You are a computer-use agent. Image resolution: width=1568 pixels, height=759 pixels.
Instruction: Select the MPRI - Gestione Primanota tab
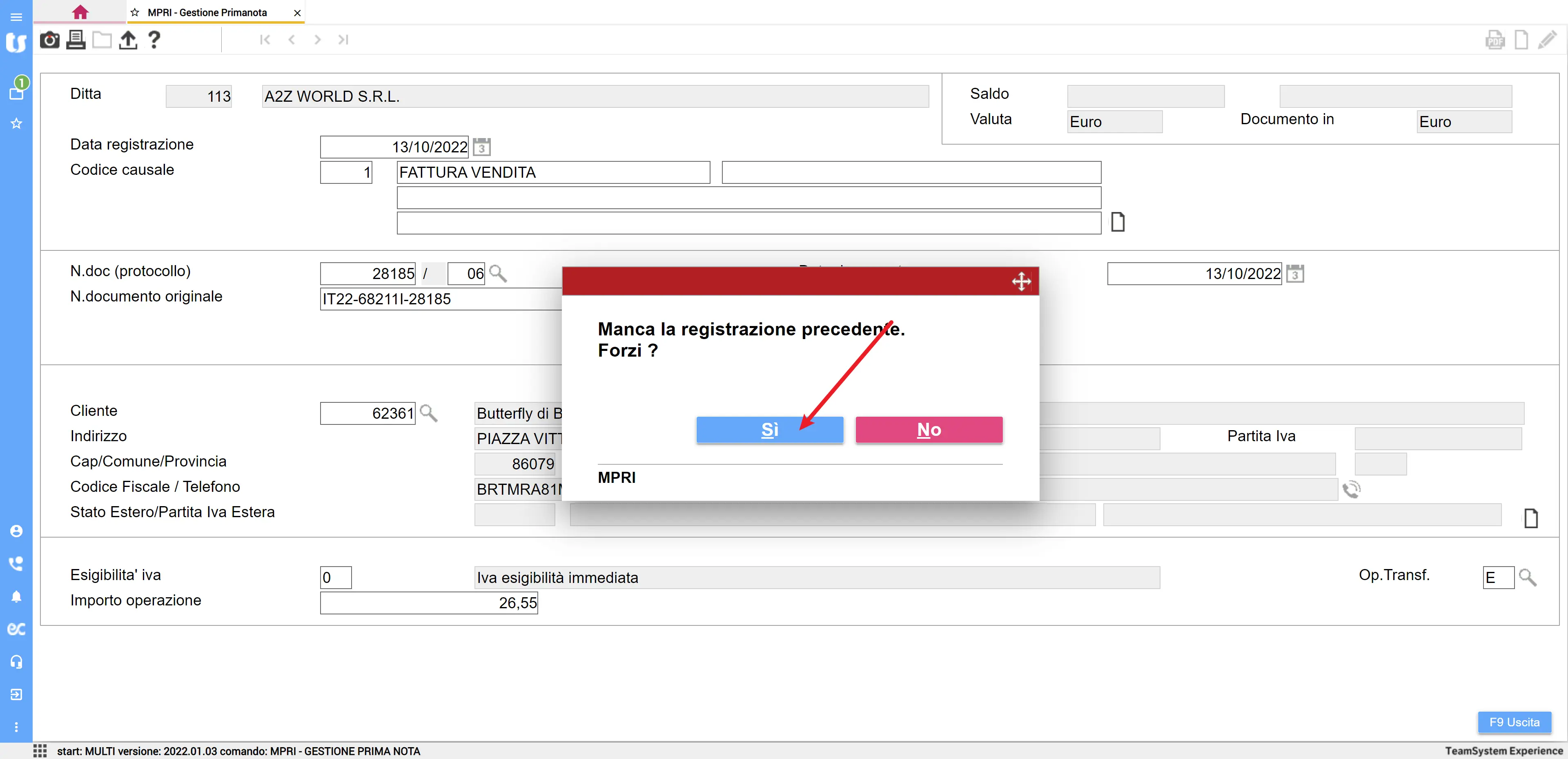click(x=207, y=13)
